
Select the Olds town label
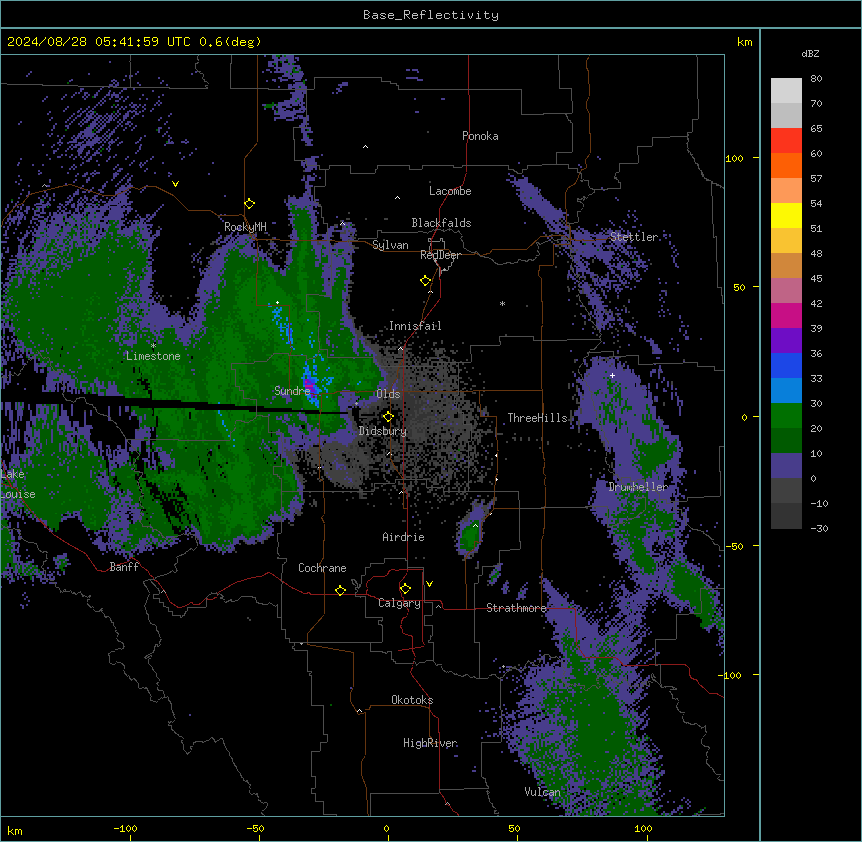pyautogui.click(x=388, y=394)
